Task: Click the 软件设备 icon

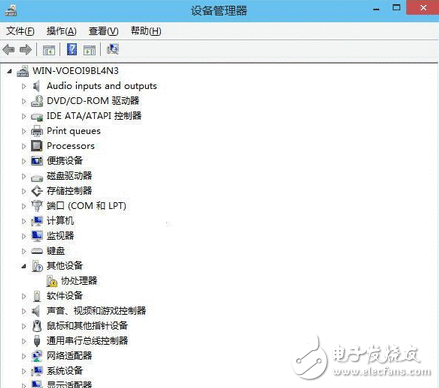Action: [x=37, y=296]
